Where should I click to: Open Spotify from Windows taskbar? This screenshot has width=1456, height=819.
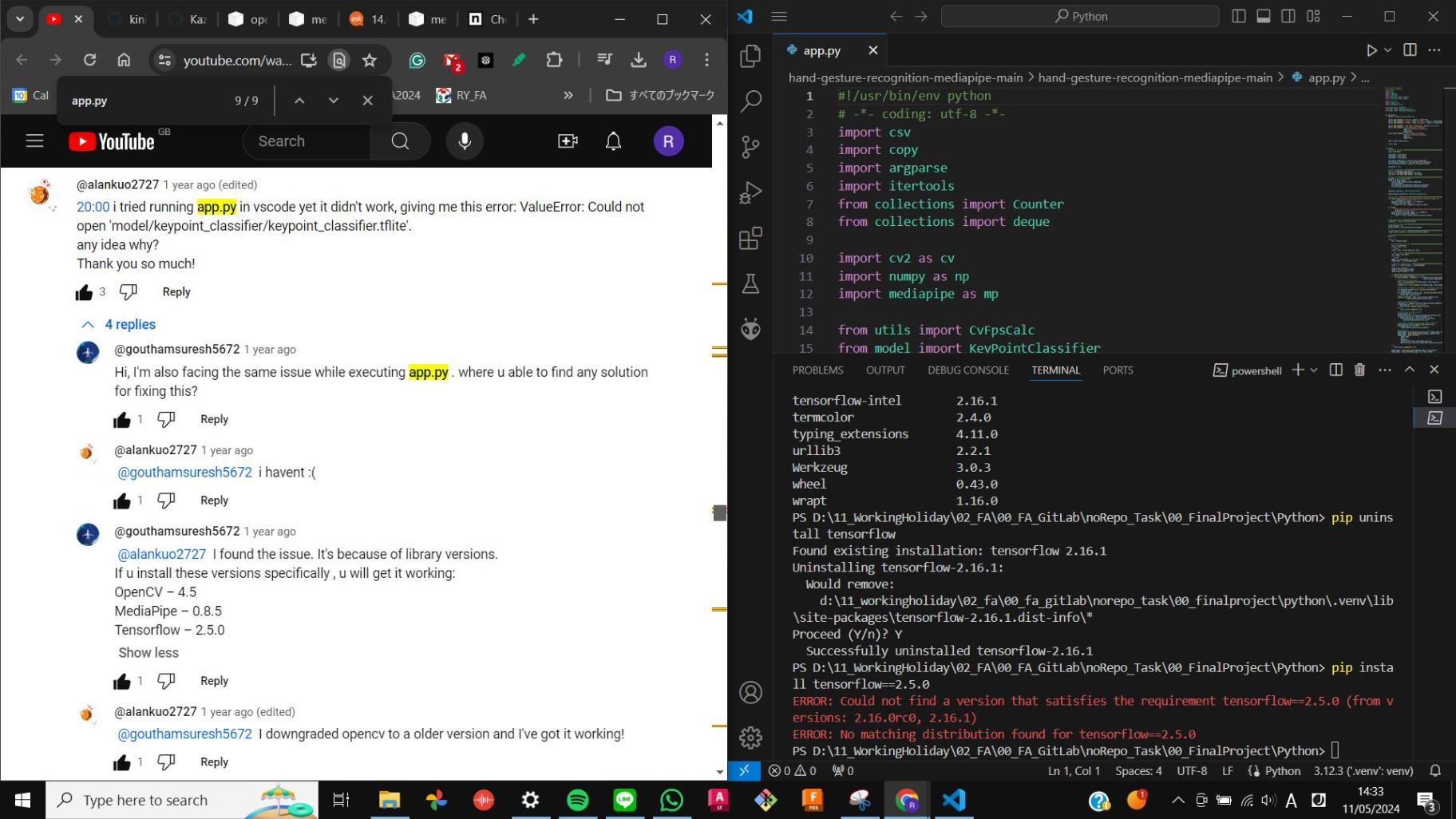(577, 800)
